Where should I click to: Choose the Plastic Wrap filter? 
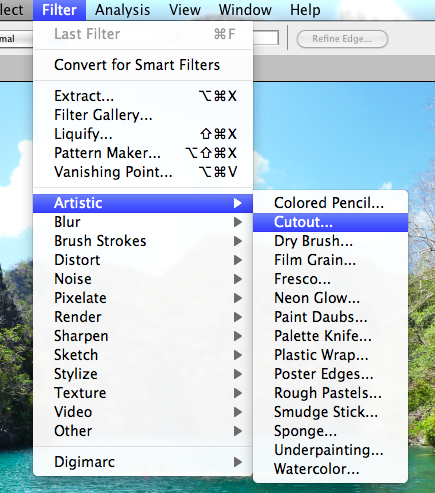pyautogui.click(x=330, y=355)
